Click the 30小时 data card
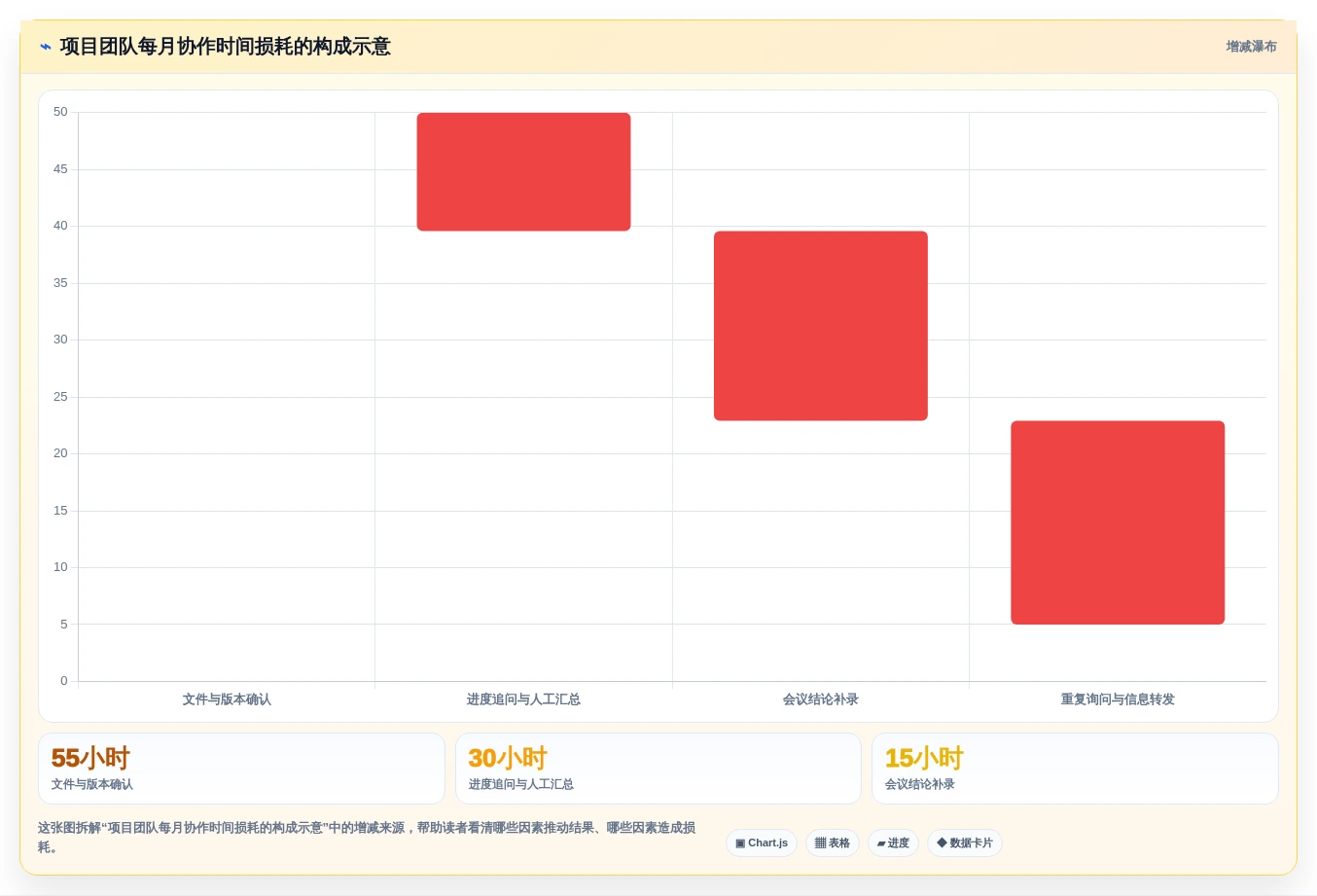Screen dimensions: 1317x896 [658, 769]
